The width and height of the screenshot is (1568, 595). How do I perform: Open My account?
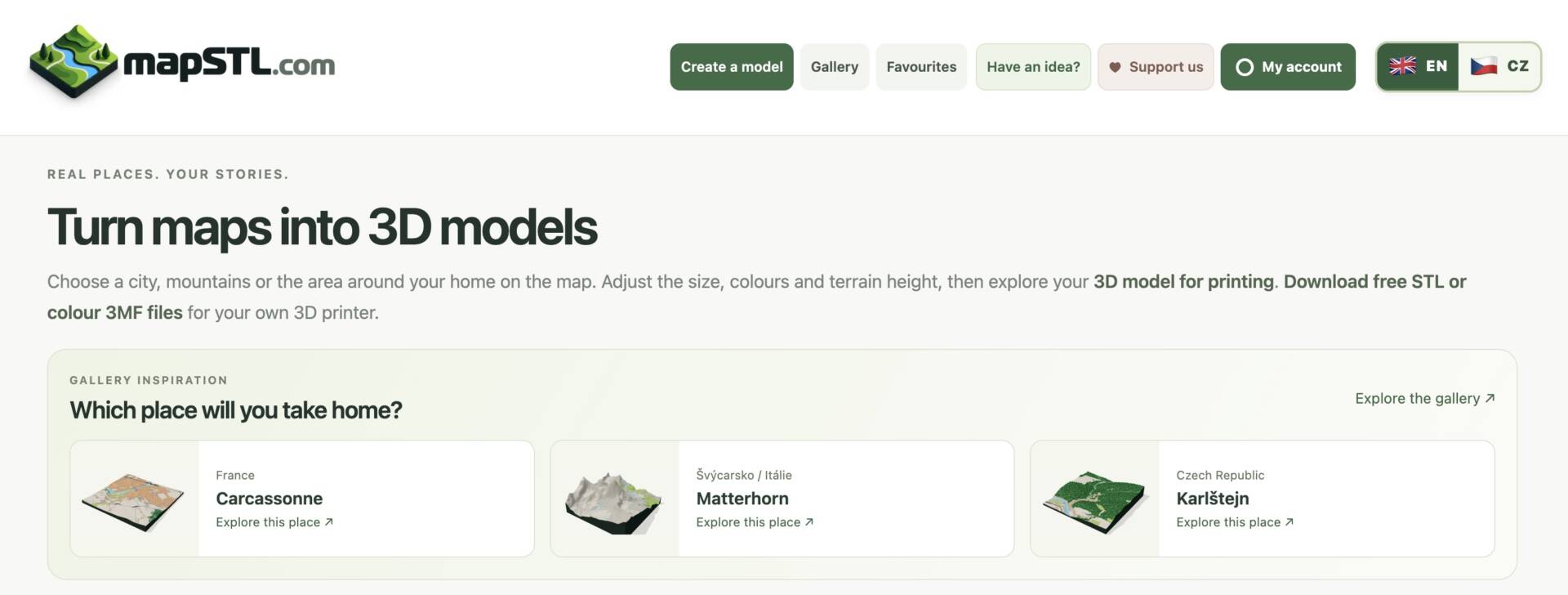[1288, 67]
